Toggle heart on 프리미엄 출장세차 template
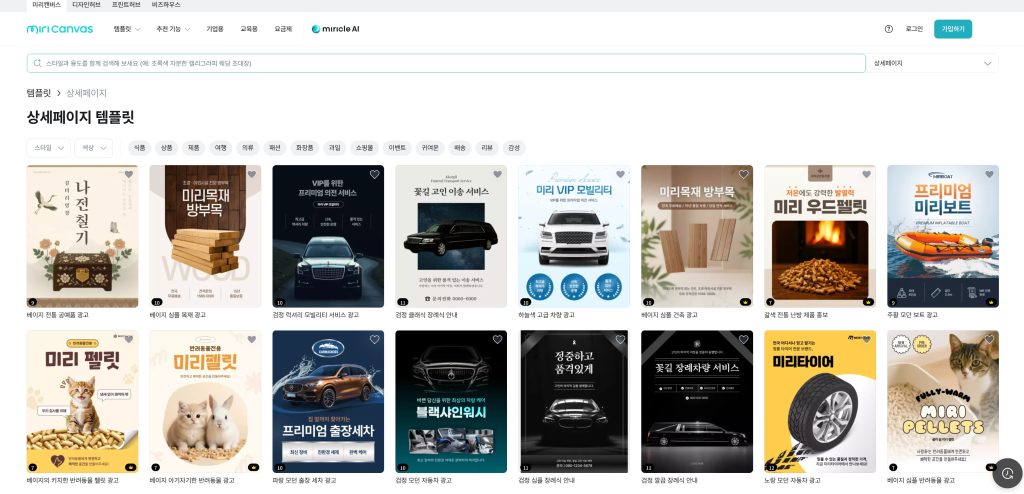 tap(375, 340)
